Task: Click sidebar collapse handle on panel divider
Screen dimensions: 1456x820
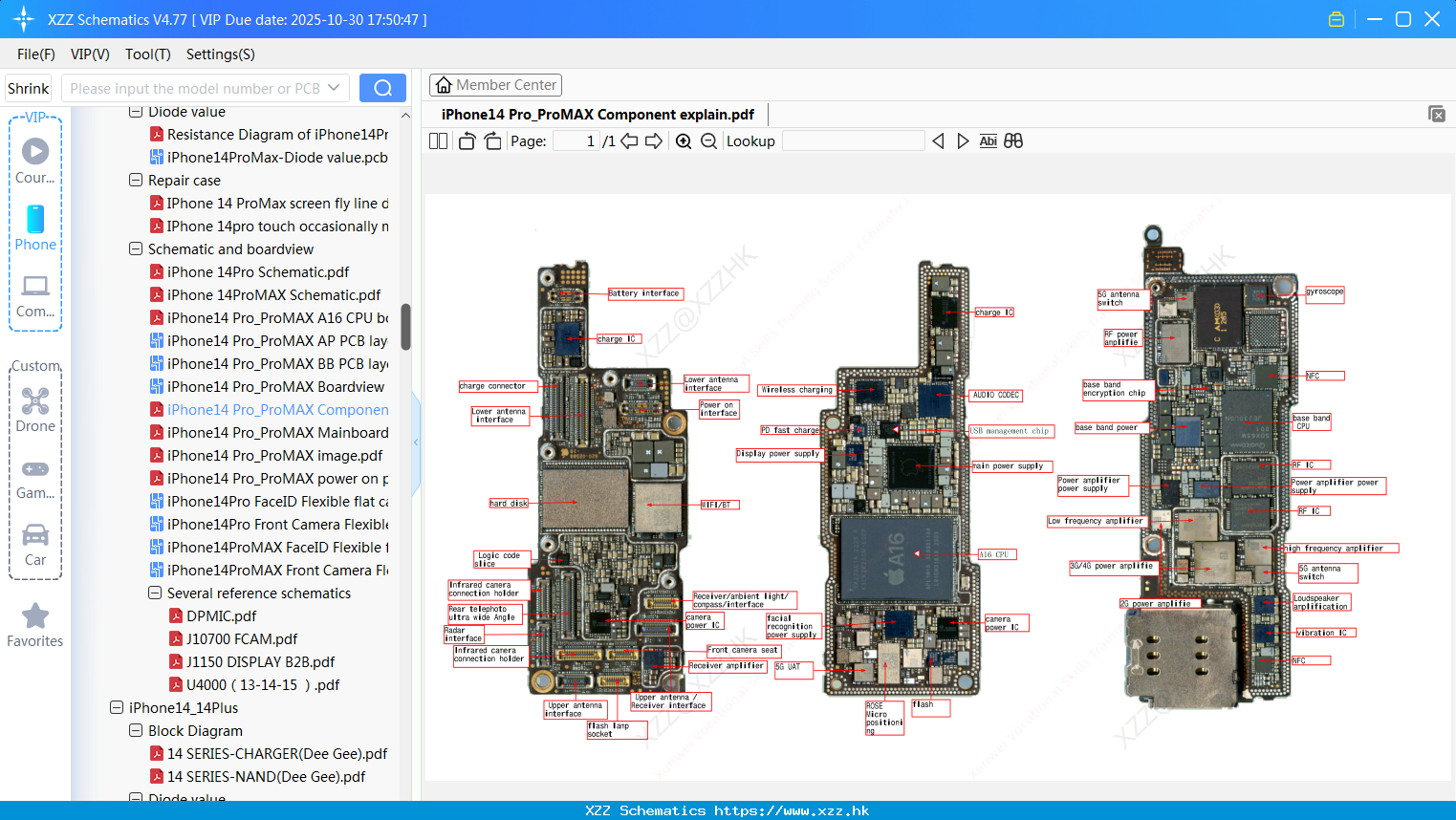Action: click(x=416, y=442)
